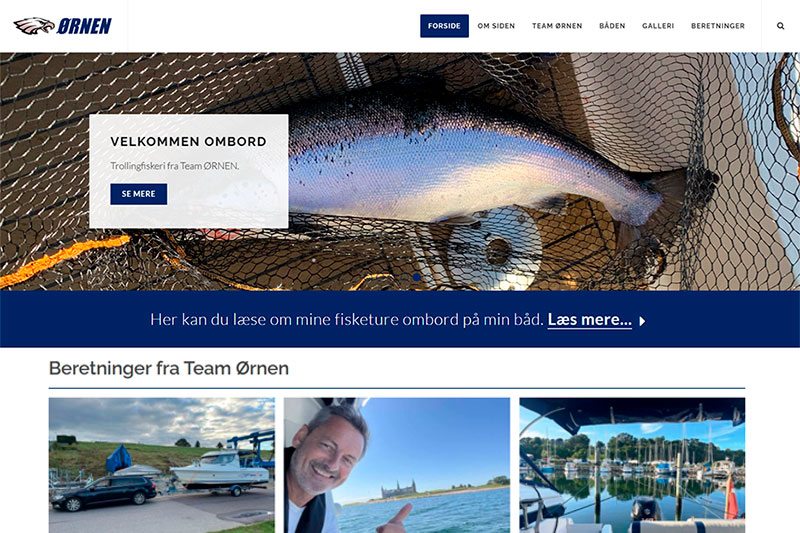Open the smiling man selfie thumbnail
This screenshot has width=800, height=533.
(x=397, y=465)
